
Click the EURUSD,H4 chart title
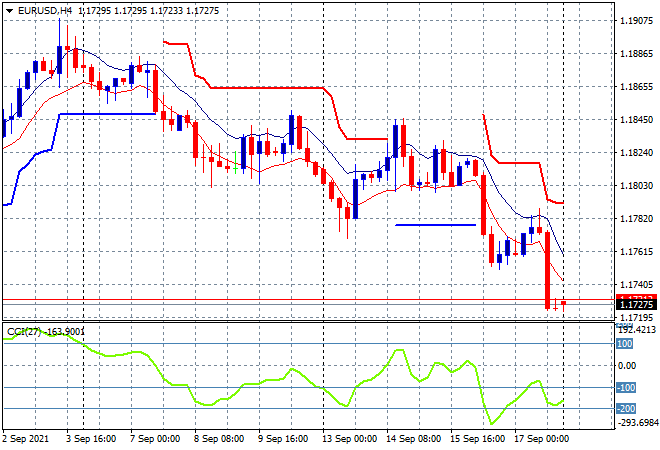45,11
